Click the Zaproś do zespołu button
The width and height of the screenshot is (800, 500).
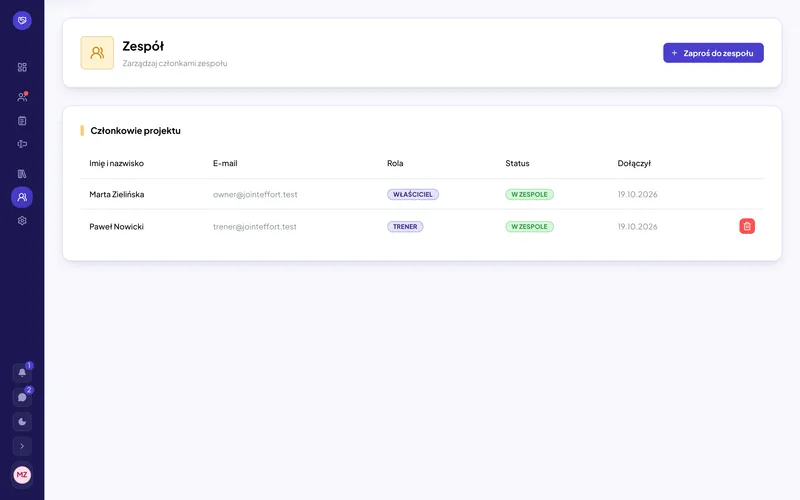(x=713, y=53)
